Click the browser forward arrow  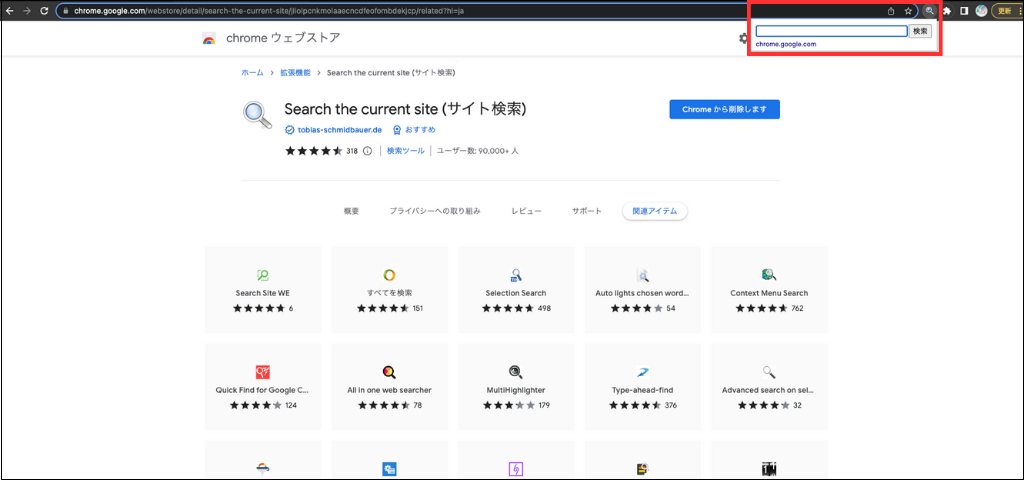tap(27, 11)
